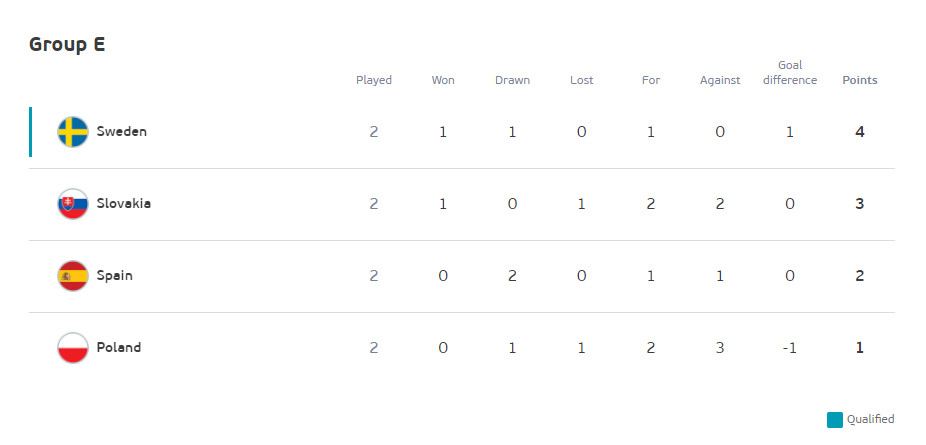This screenshot has height=445, width=926.
Task: Select the Against column header
Action: point(720,80)
